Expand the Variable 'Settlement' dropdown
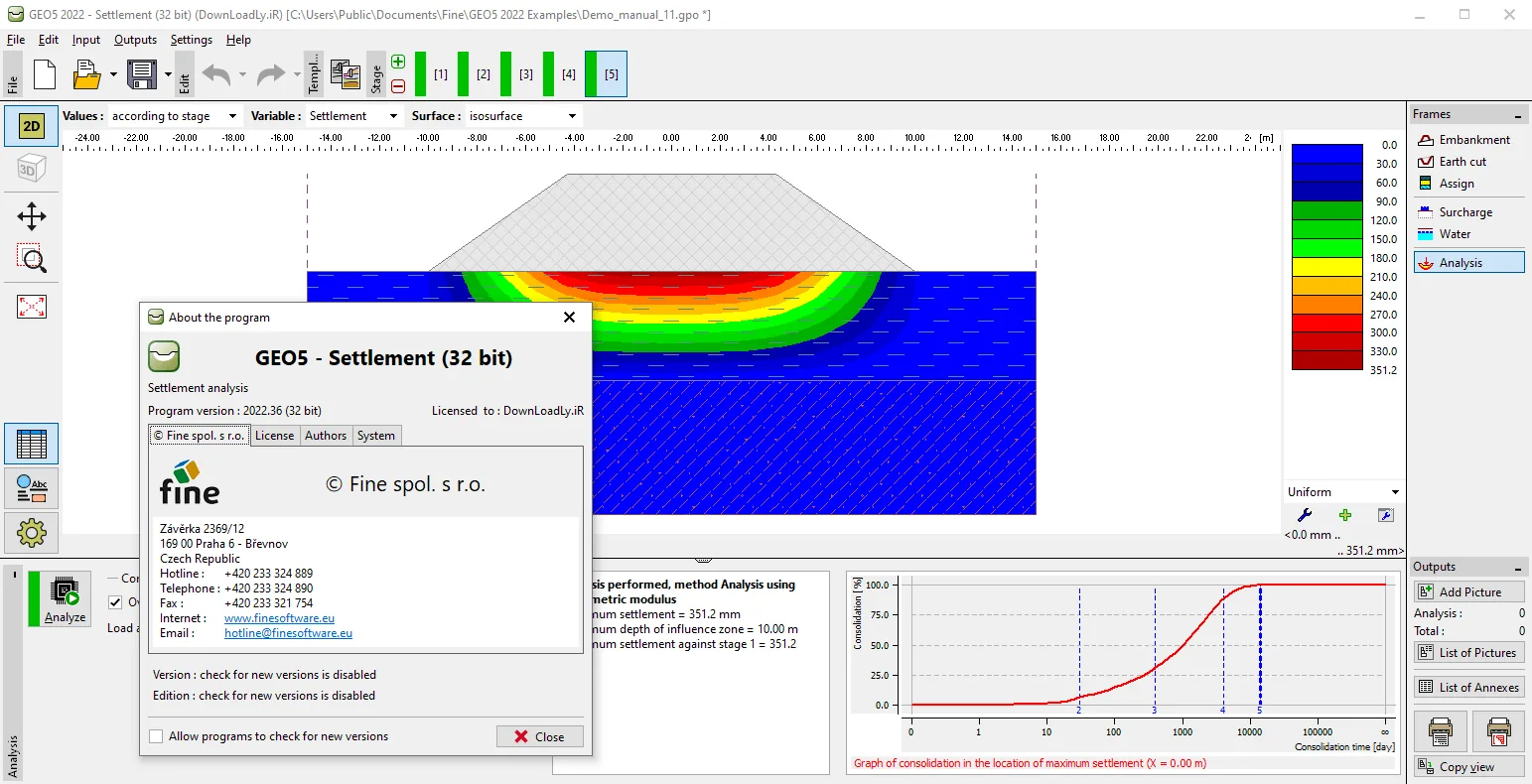The height and width of the screenshot is (784, 1532). [x=392, y=116]
